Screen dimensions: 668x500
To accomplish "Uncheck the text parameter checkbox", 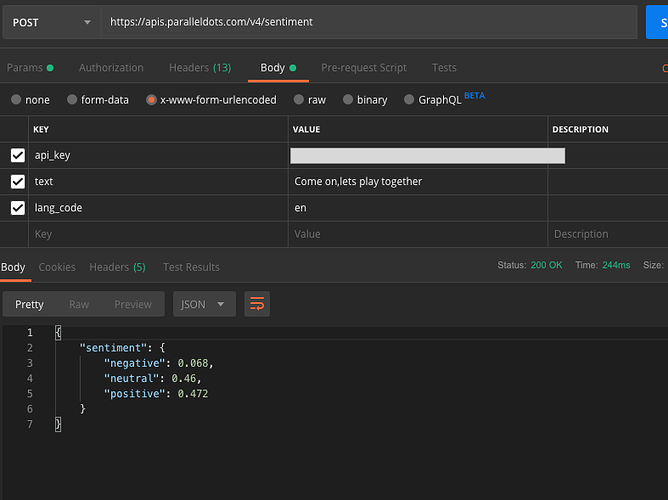I will [17, 182].
